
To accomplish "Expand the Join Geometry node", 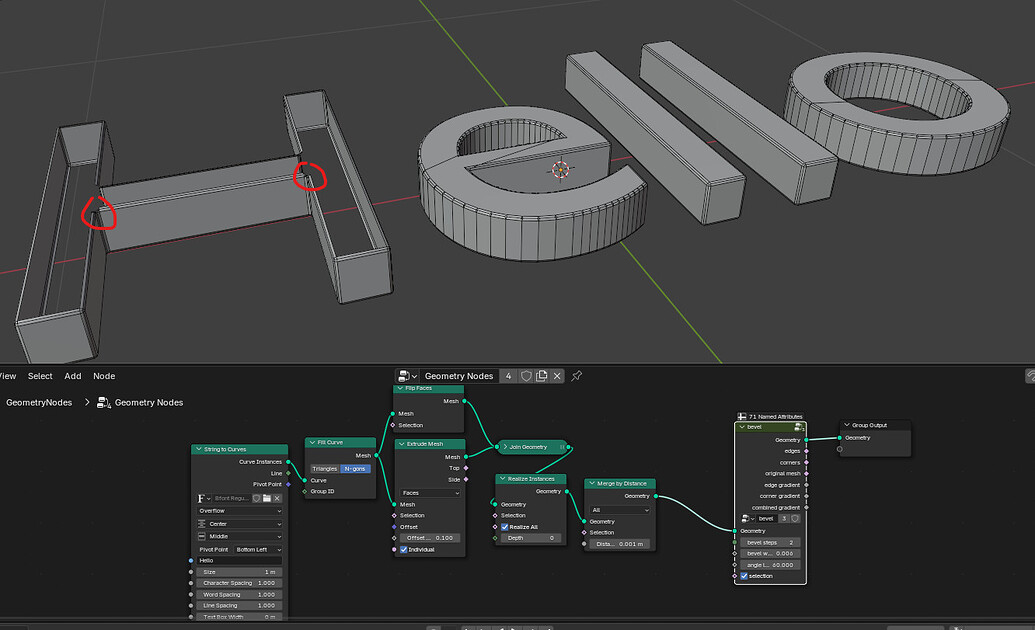I will point(505,447).
